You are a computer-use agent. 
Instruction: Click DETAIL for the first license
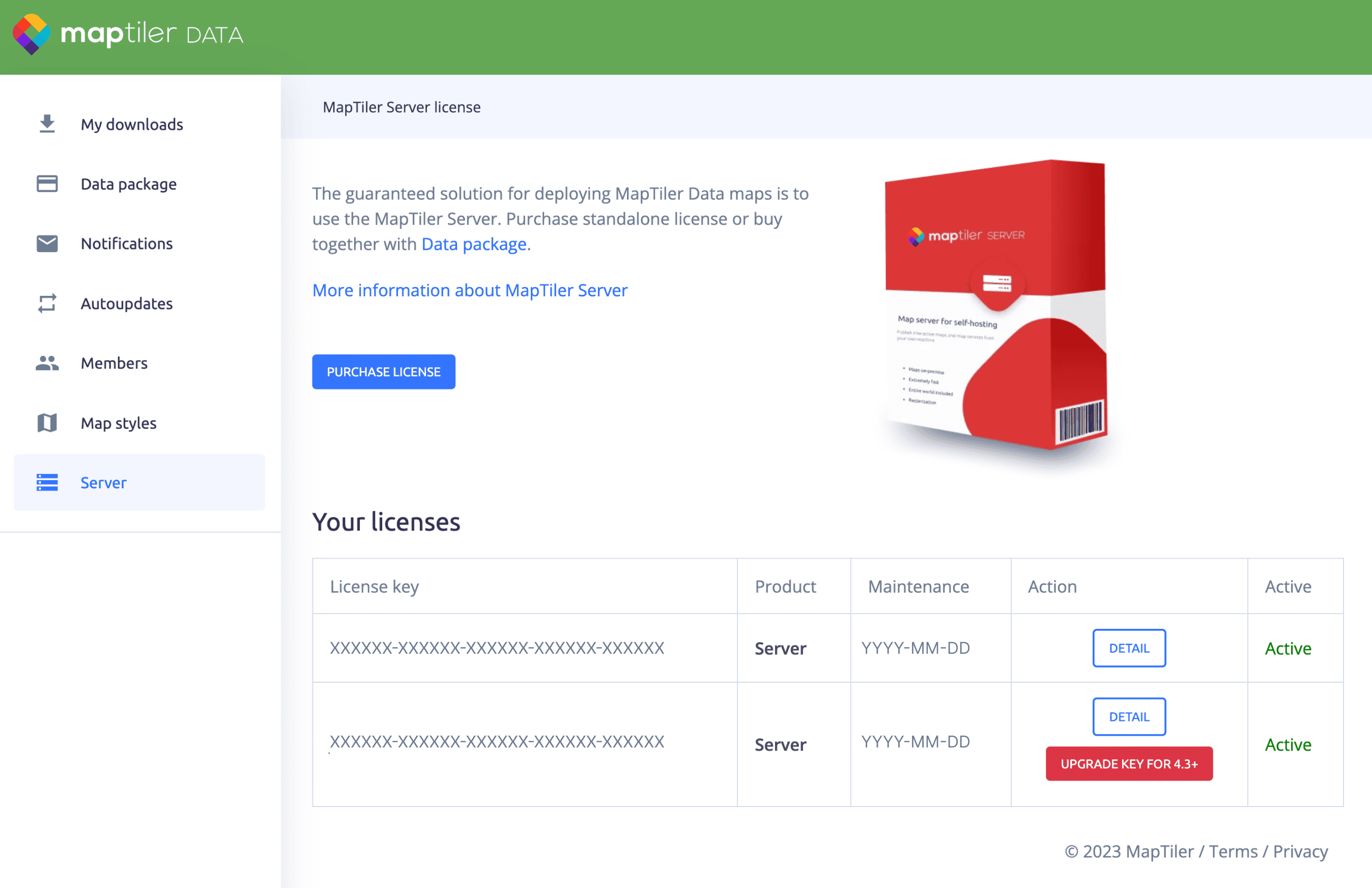[x=1128, y=648]
